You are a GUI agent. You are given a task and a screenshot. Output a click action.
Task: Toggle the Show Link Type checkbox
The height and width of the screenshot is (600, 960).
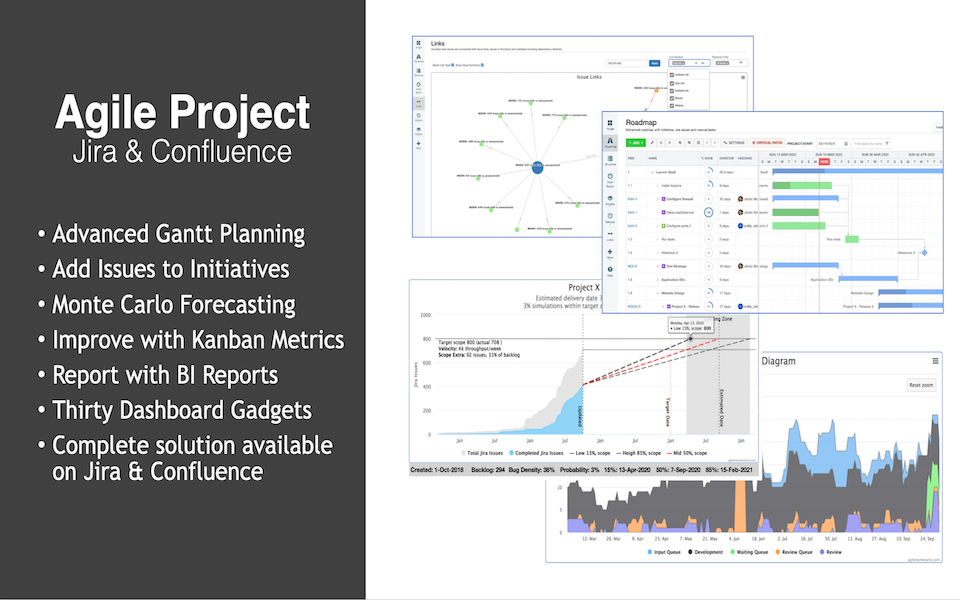[x=452, y=65]
